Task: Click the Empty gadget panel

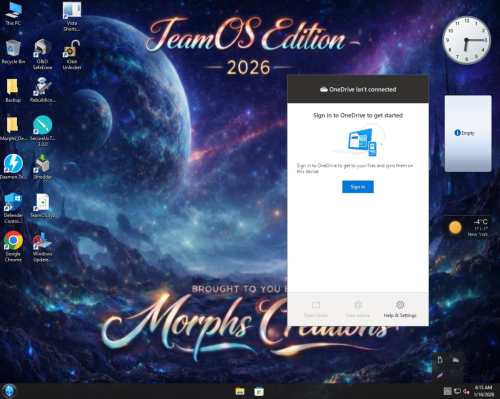Action: click(468, 133)
